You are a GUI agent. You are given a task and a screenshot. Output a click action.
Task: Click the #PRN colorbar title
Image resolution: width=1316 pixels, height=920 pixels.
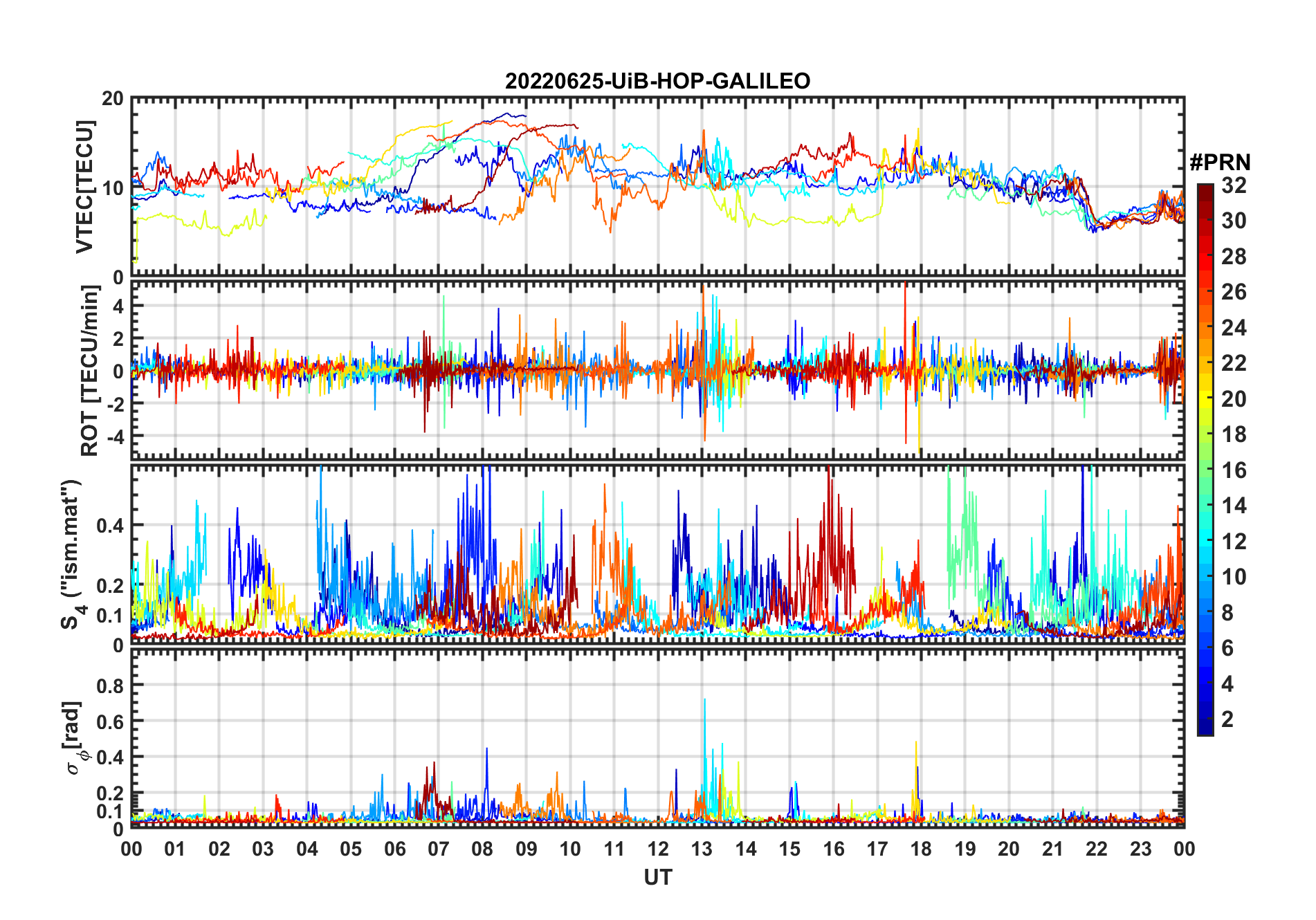click(1220, 163)
